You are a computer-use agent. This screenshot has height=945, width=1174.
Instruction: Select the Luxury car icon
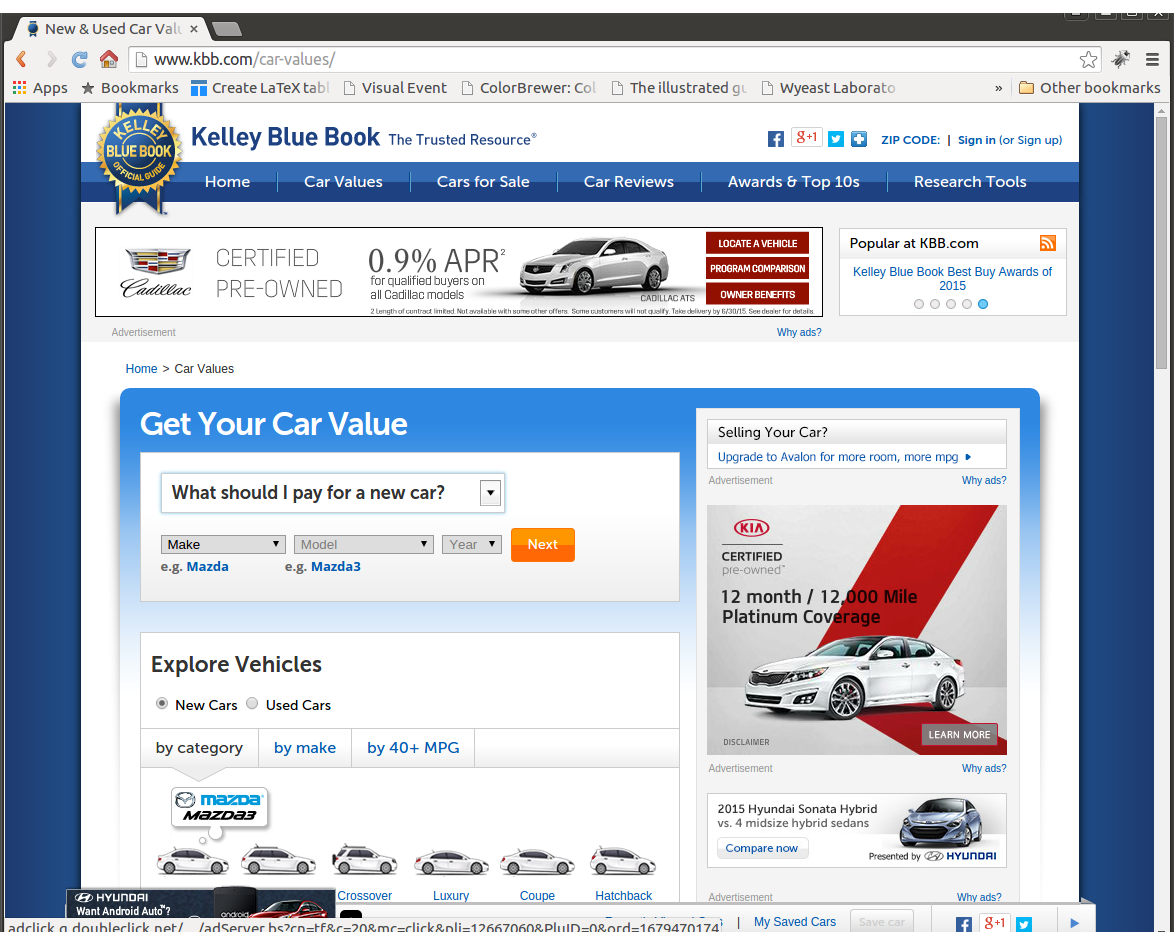451,862
